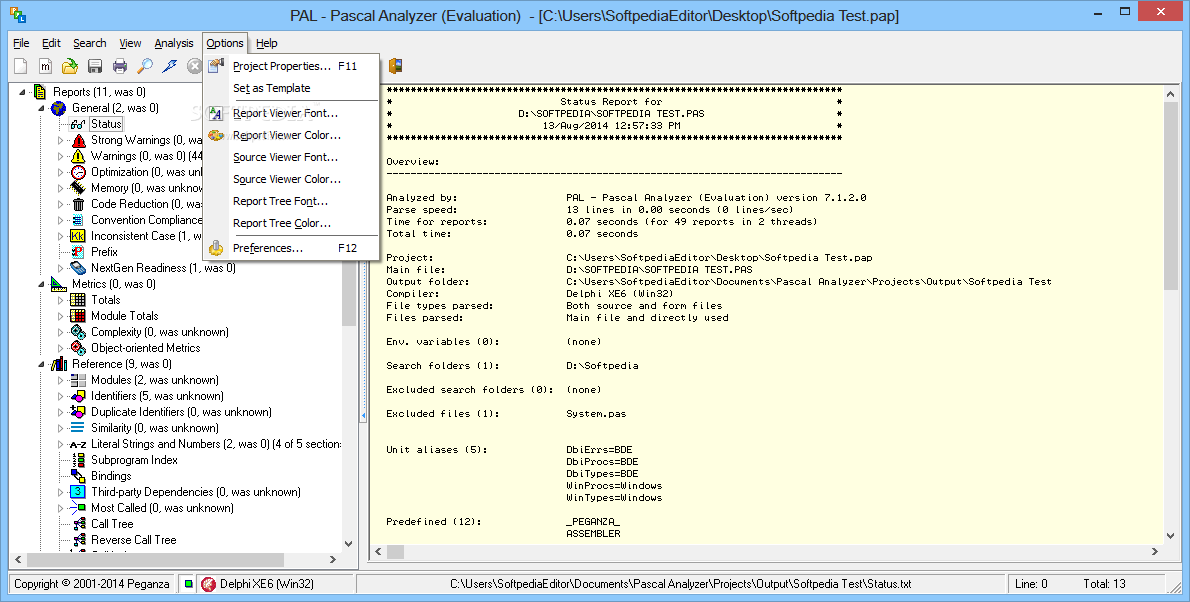Click the NextGen Readiness phone icon
The height and width of the screenshot is (602, 1190).
coord(78,267)
